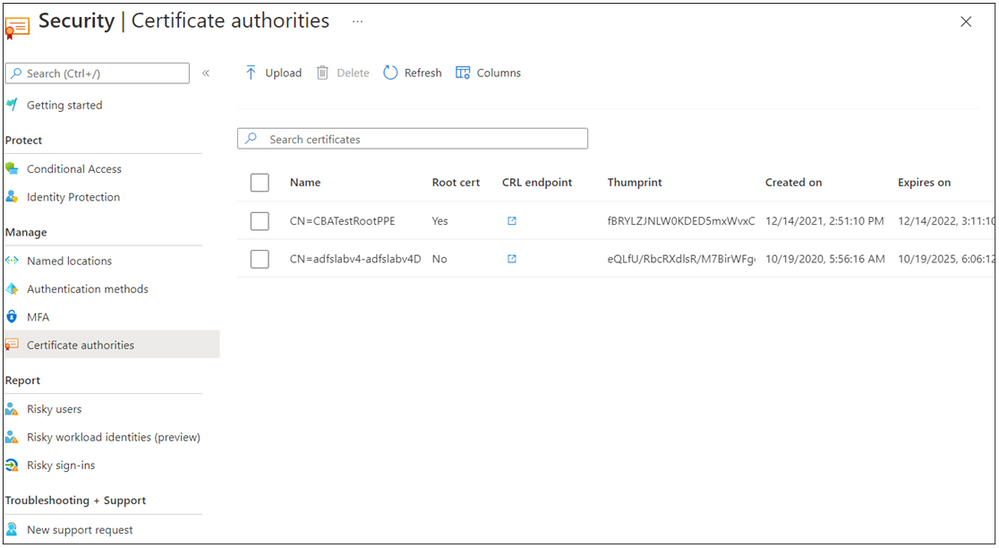Click the Delete trash can icon
The width and height of the screenshot is (999, 548).
pyautogui.click(x=322, y=73)
